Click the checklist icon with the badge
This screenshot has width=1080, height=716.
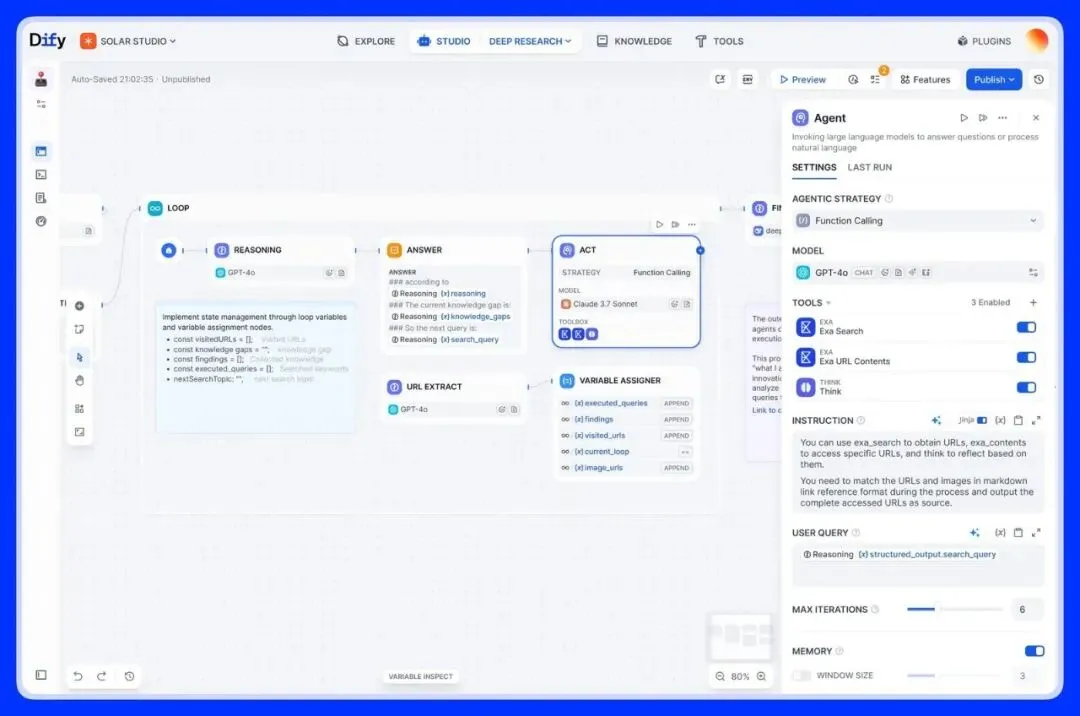876,78
